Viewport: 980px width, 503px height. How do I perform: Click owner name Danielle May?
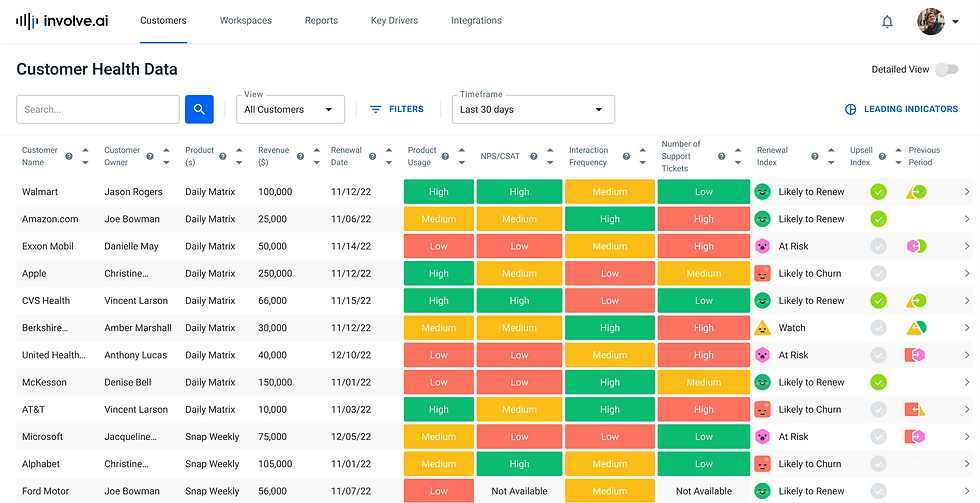click(132, 246)
